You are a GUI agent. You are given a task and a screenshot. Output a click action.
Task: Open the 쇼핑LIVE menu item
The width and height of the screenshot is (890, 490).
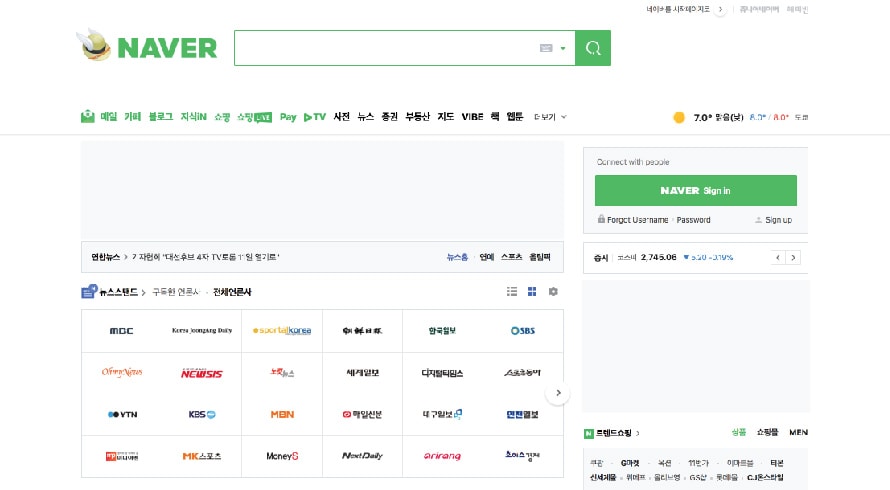click(254, 117)
